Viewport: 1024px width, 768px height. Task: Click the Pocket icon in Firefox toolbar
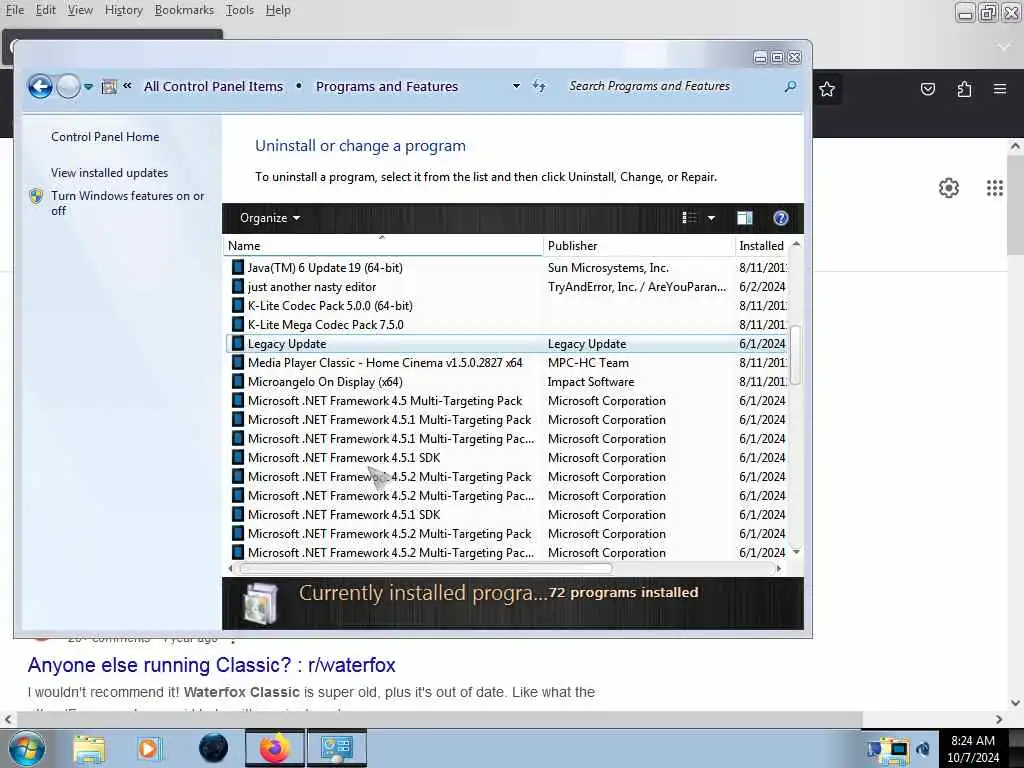[x=927, y=89]
